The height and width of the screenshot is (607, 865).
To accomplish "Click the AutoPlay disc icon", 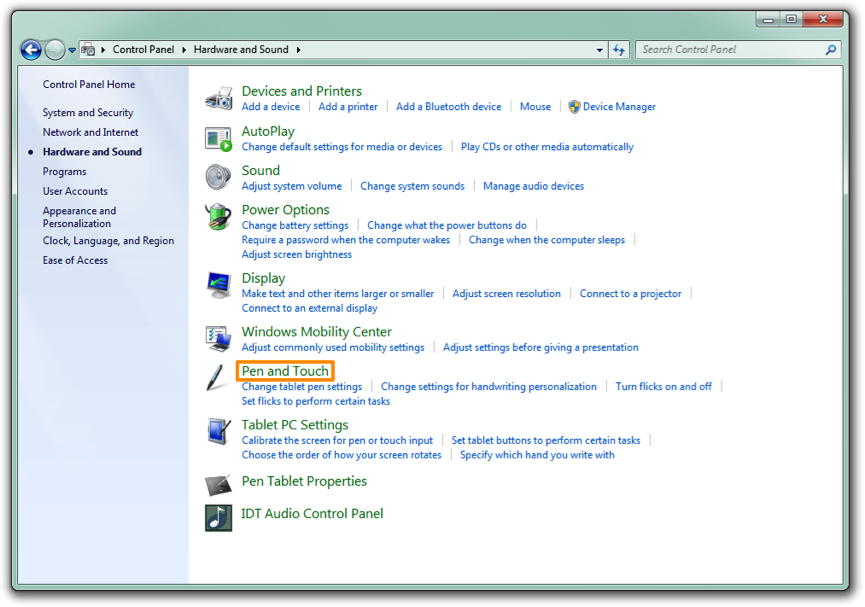I will 218,137.
